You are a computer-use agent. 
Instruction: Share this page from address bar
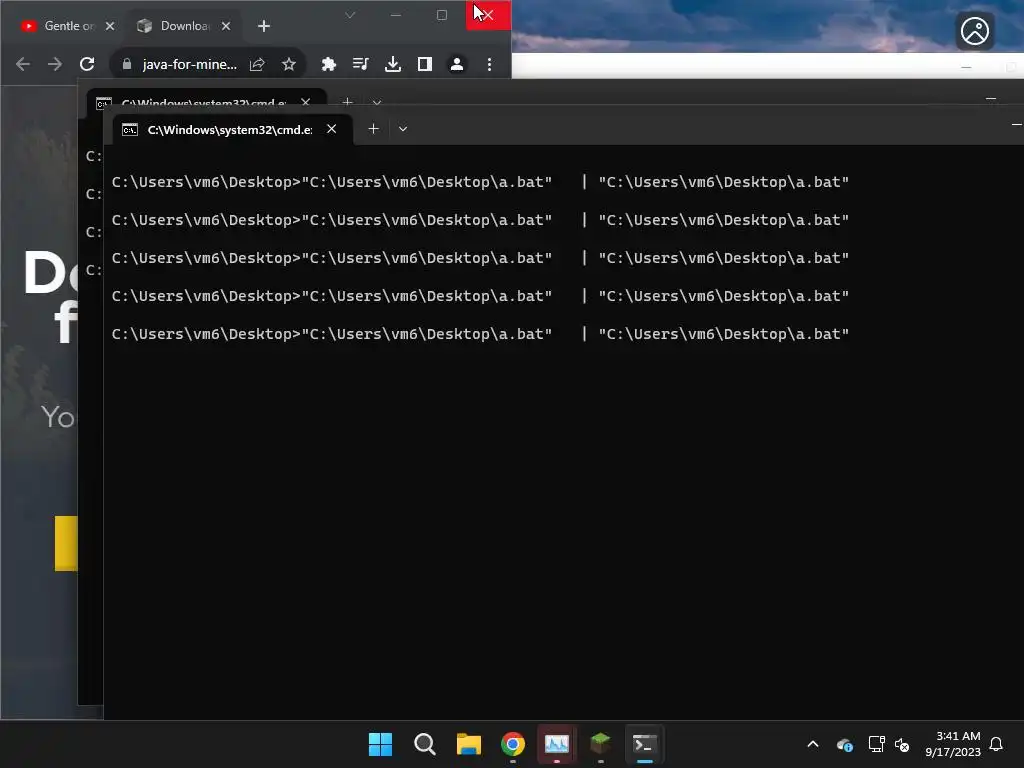[257, 64]
